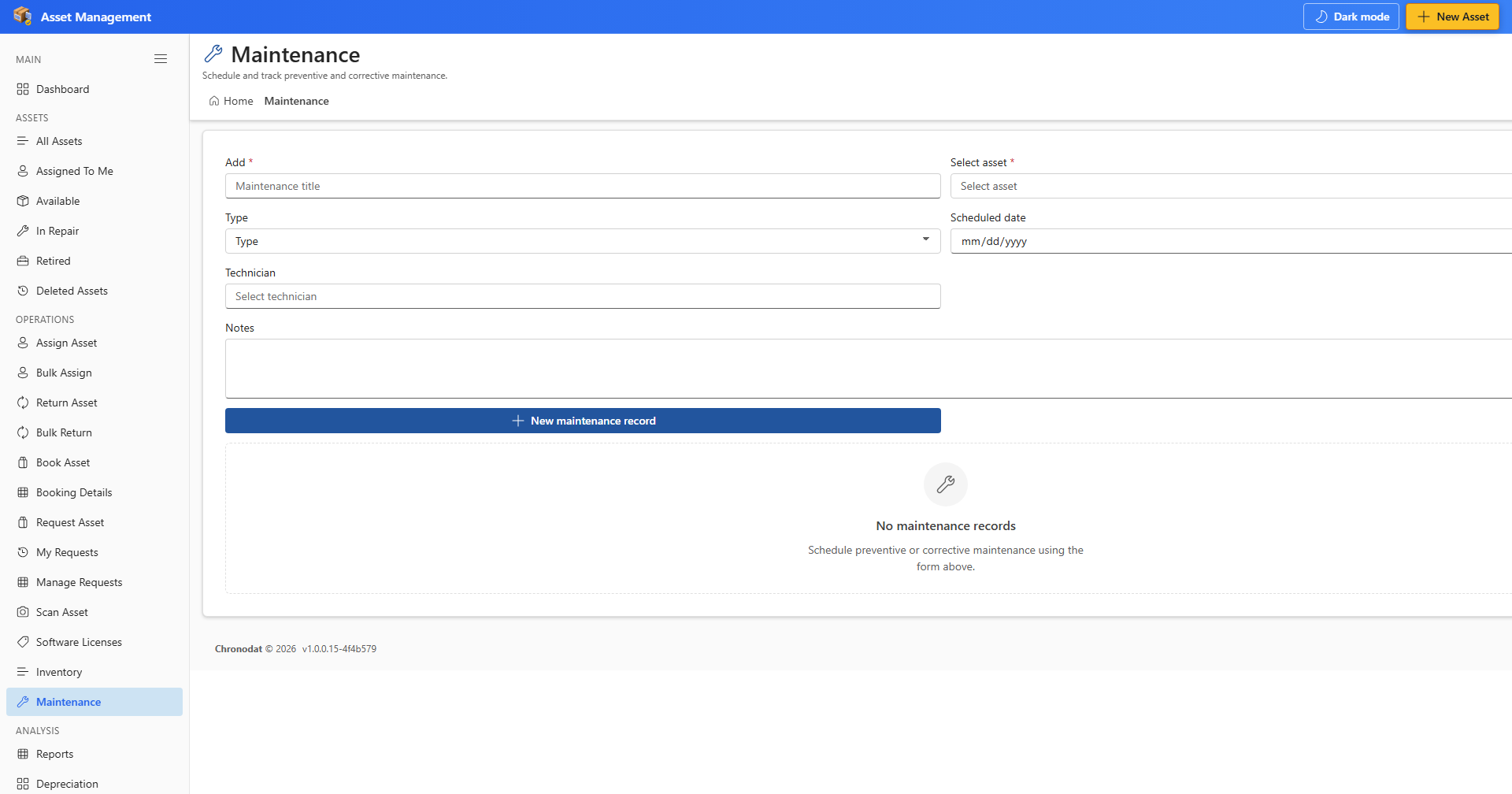
Task: Click the wrench icon in empty records state
Action: coord(946,484)
